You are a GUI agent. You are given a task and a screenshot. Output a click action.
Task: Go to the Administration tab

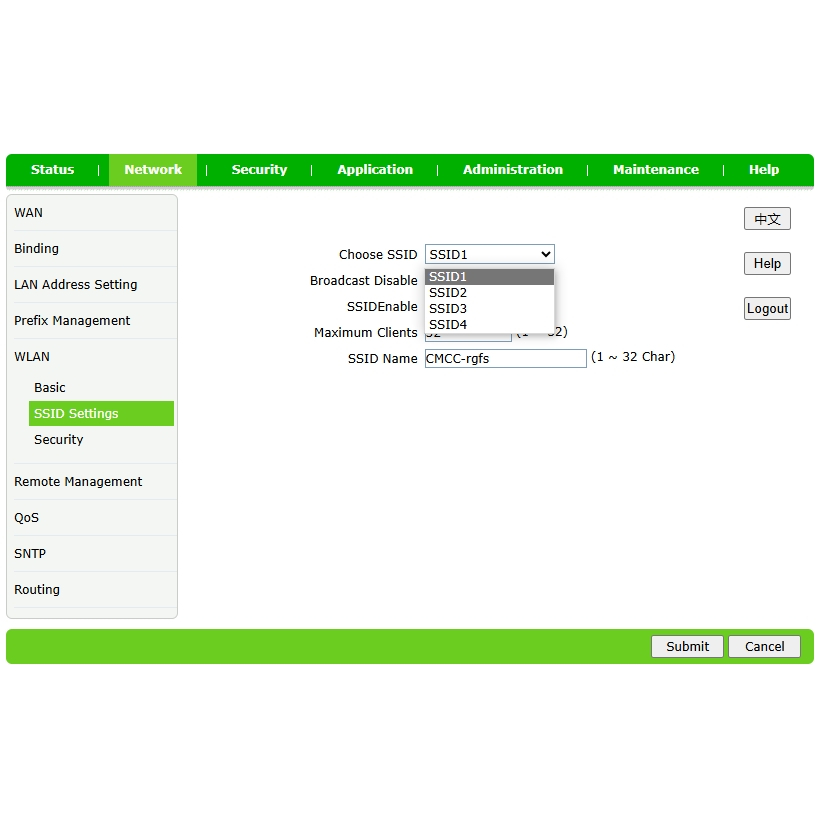(x=512, y=170)
